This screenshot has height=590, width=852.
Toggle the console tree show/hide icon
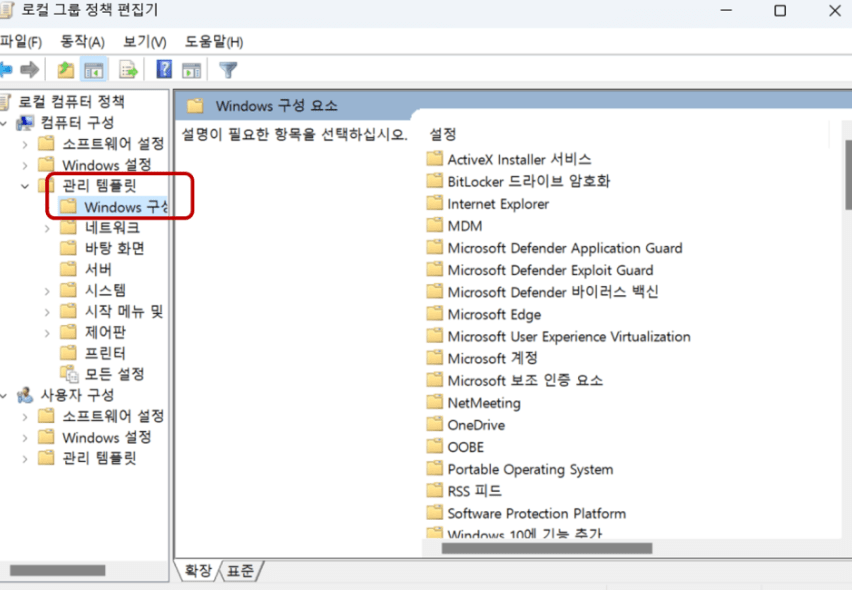[x=93, y=70]
